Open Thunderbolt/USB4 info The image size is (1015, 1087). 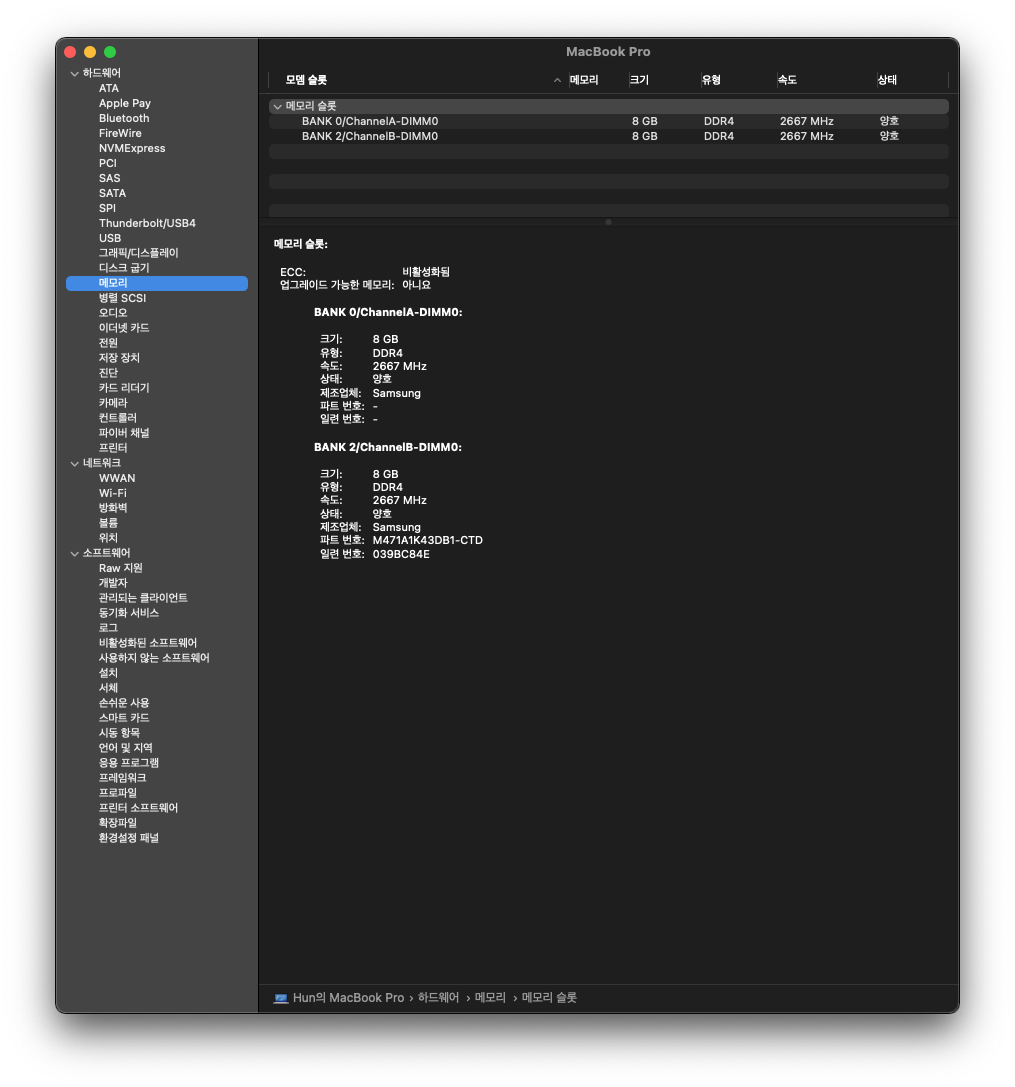click(x=147, y=223)
